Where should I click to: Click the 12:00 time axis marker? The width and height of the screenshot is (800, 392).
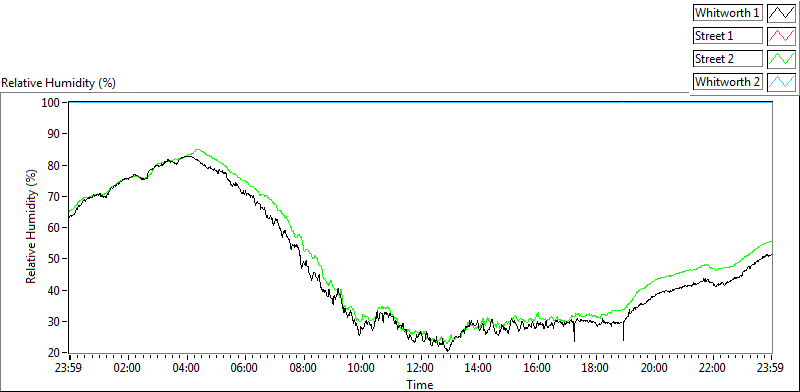(420, 368)
